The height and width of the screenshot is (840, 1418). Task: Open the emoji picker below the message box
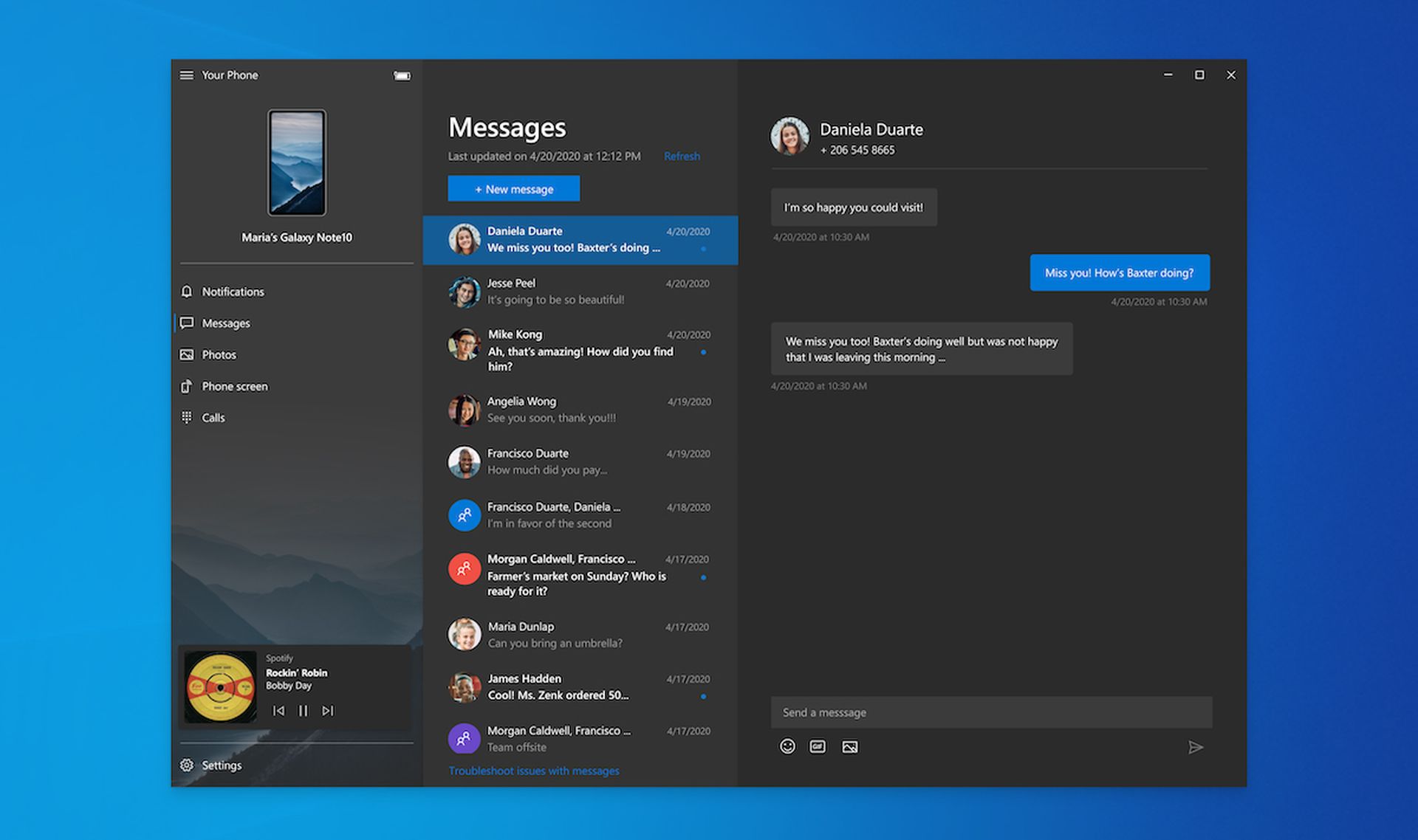click(787, 746)
